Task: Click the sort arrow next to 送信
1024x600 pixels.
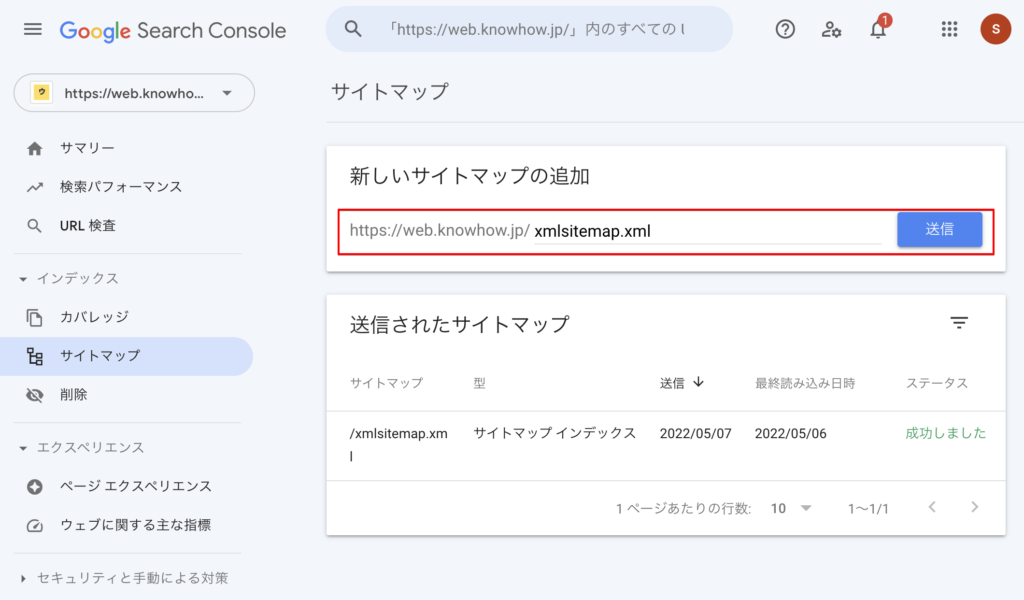Action: [x=698, y=382]
